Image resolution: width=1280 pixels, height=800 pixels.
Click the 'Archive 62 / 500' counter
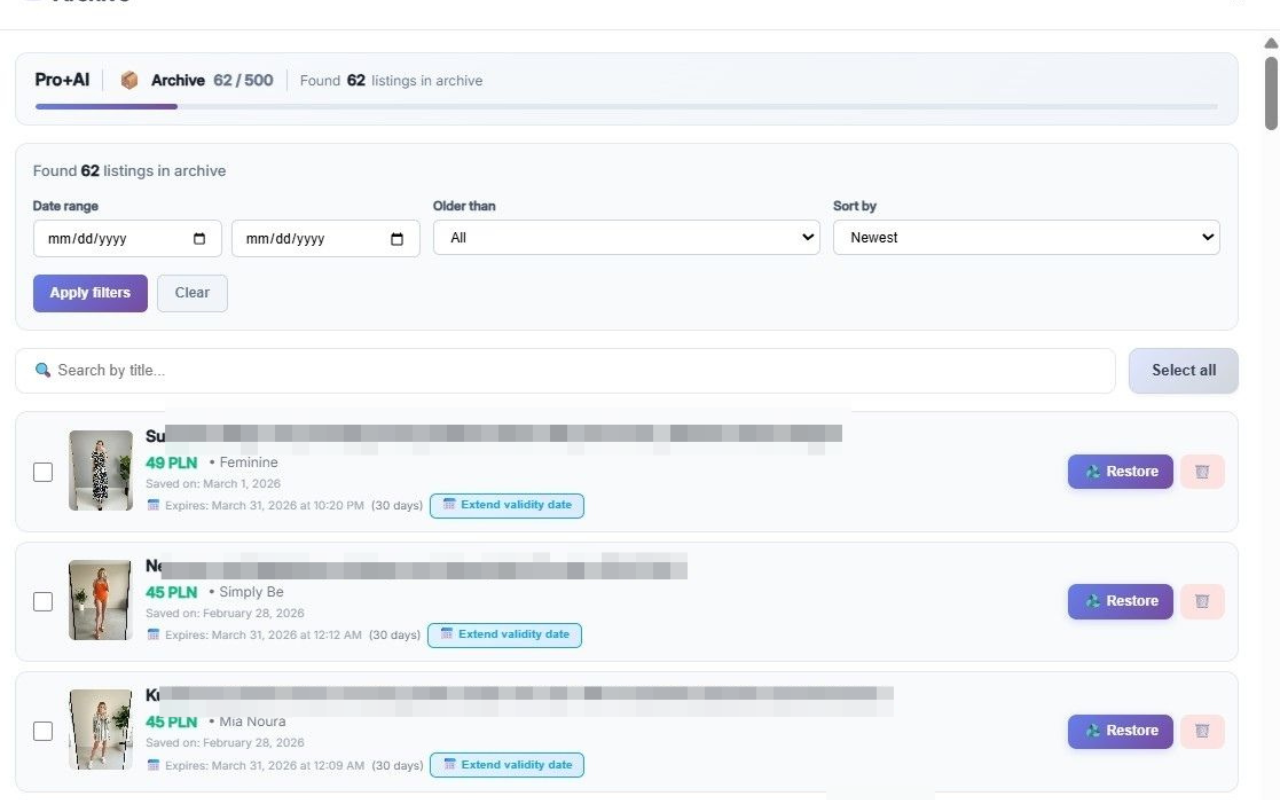[212, 80]
